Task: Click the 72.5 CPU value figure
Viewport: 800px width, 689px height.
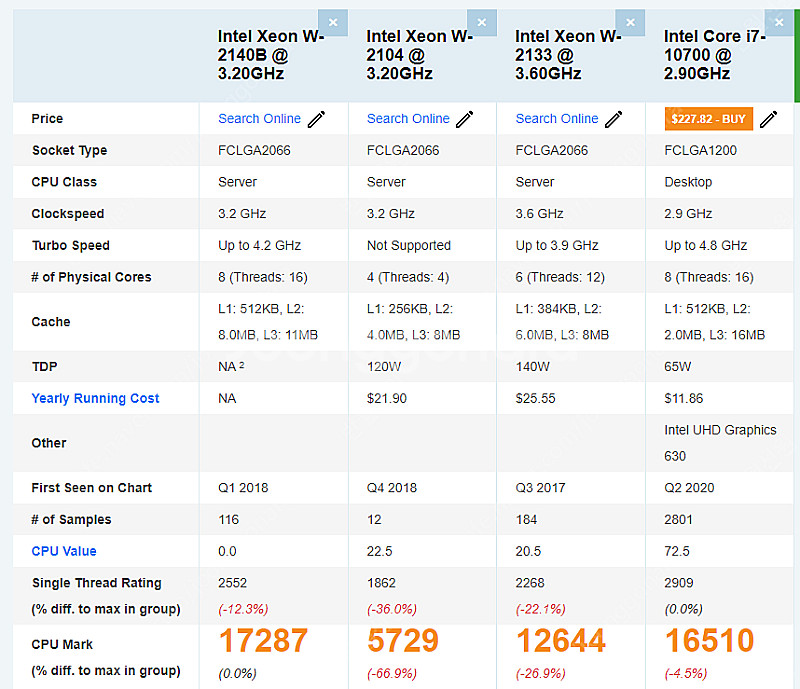Action: [x=677, y=551]
